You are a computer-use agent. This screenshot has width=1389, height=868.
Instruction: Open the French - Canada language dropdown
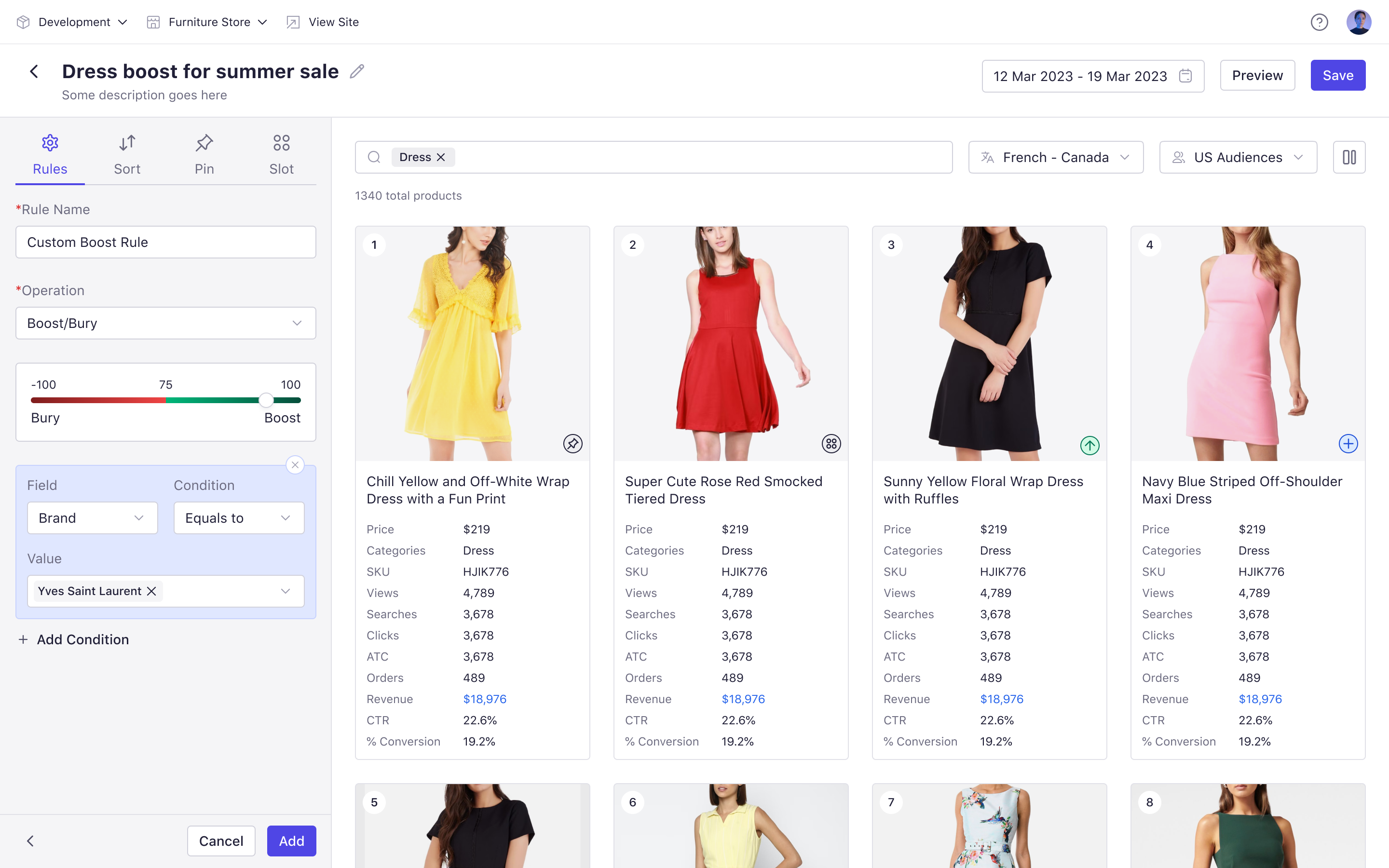(1055, 157)
